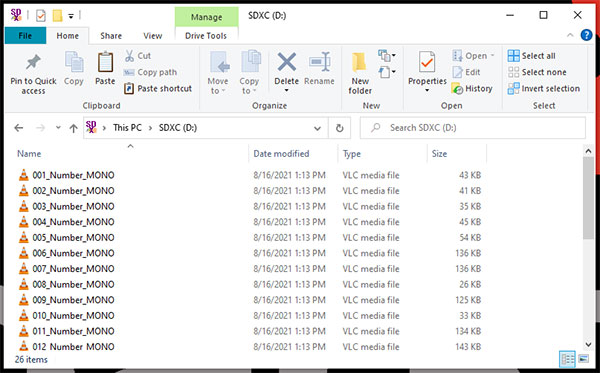Screen dimensions: 600x373
Task: Click Copy path in Clipboard group
Action: 150,72
